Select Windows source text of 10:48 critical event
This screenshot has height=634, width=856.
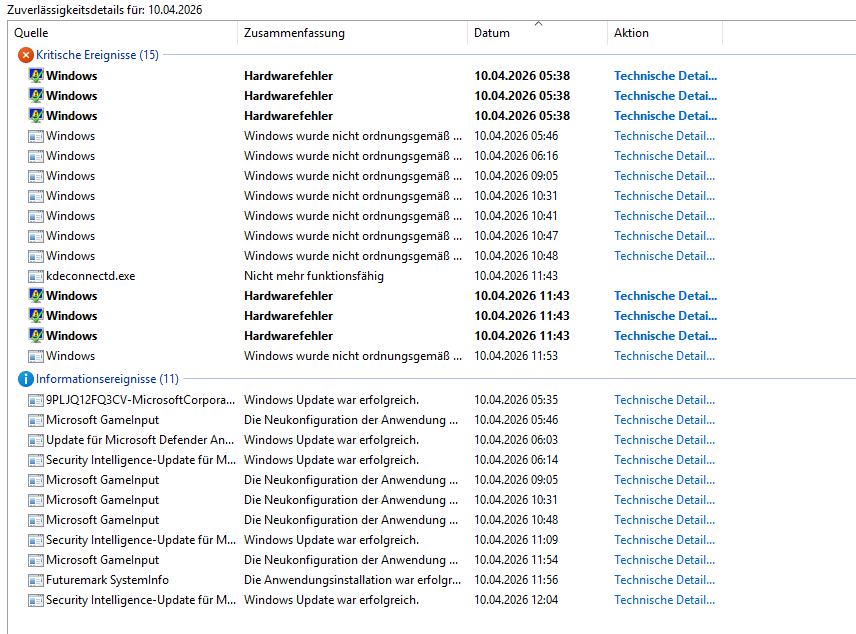tap(70, 256)
